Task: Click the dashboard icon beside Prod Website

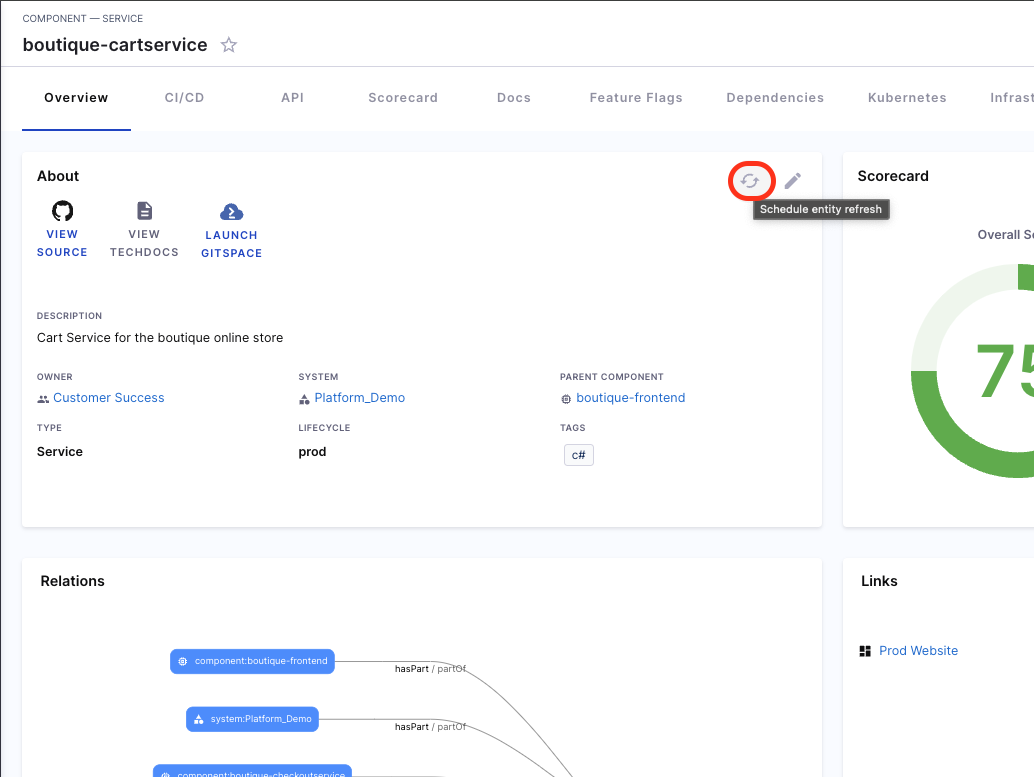Action: pyautogui.click(x=866, y=651)
